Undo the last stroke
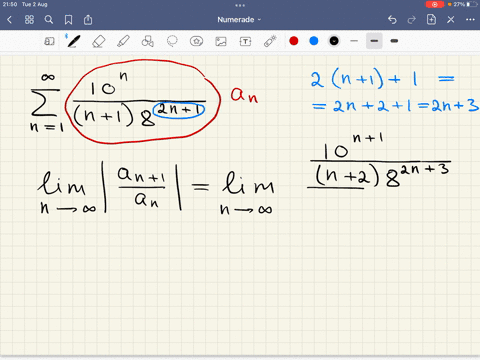 (x=392, y=20)
